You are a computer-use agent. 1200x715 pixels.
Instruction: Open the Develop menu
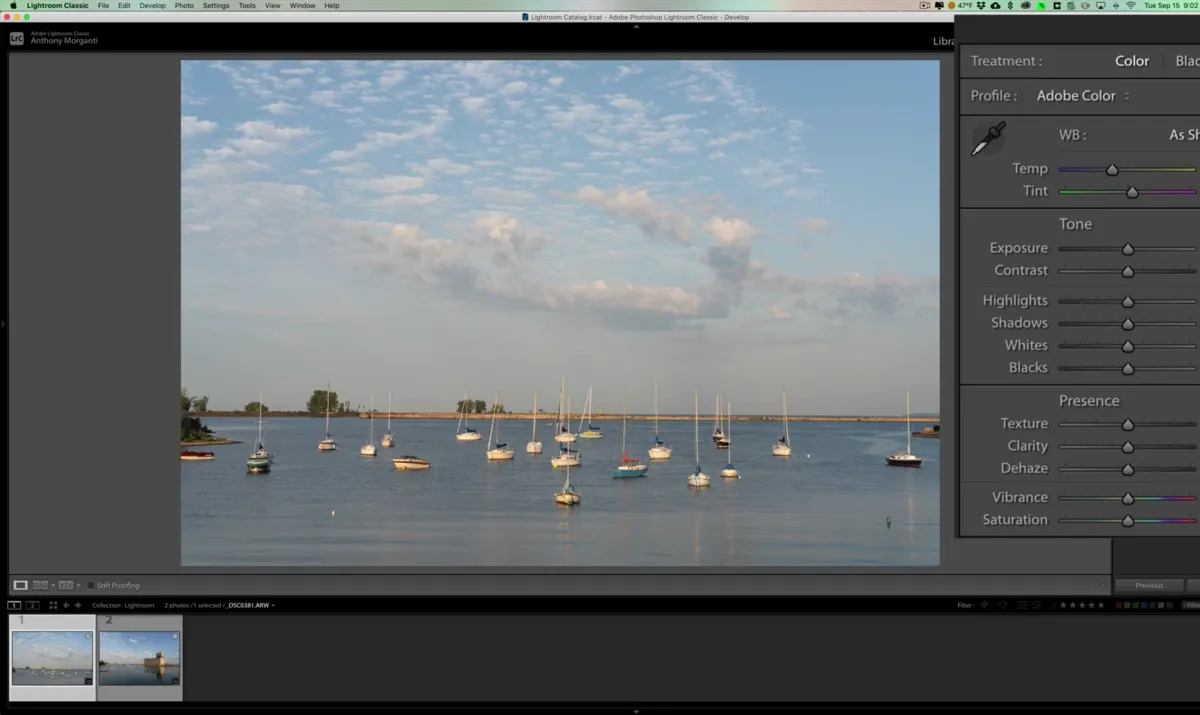152,5
